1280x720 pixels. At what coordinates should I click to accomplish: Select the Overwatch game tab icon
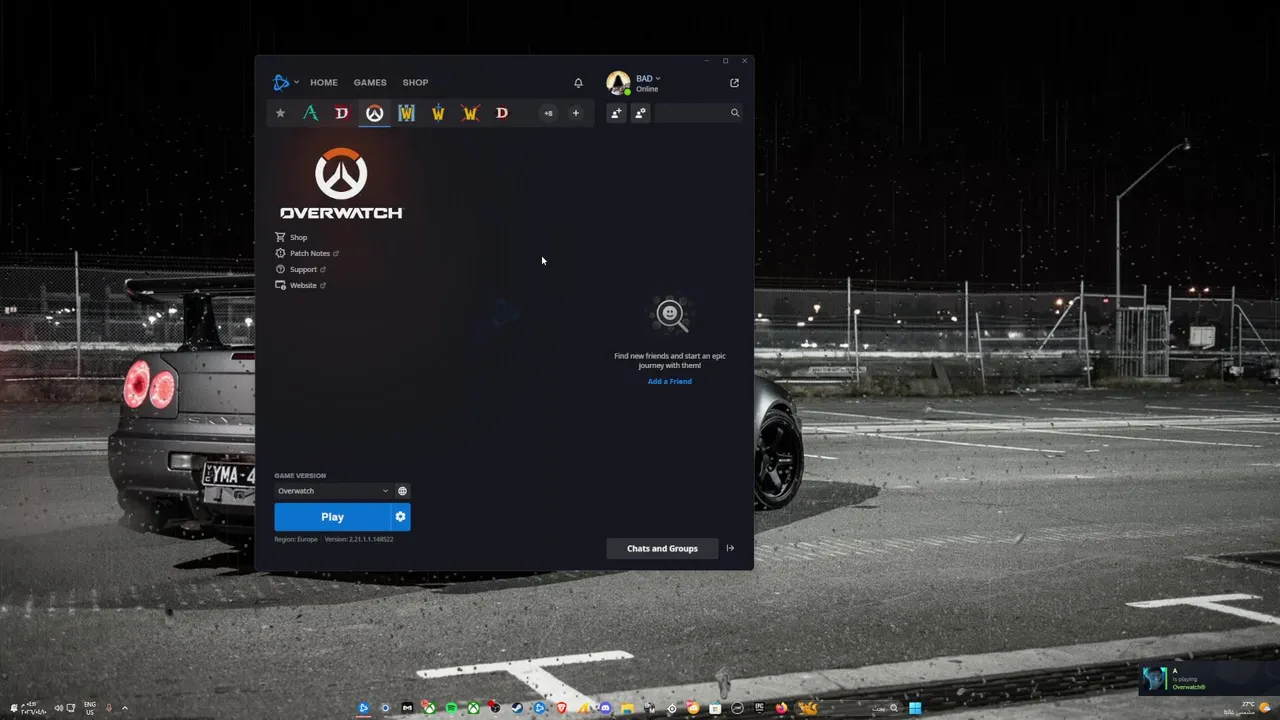click(374, 113)
